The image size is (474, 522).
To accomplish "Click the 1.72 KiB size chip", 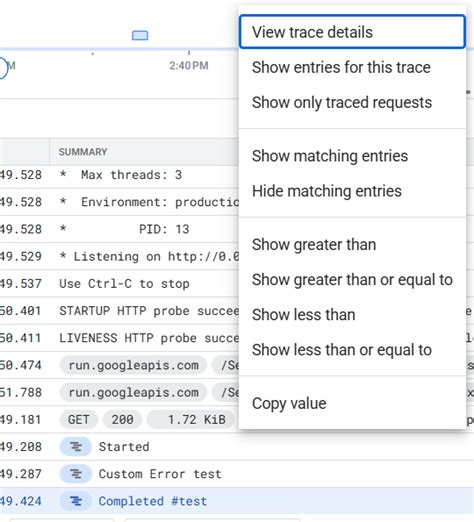I will tap(191, 419).
